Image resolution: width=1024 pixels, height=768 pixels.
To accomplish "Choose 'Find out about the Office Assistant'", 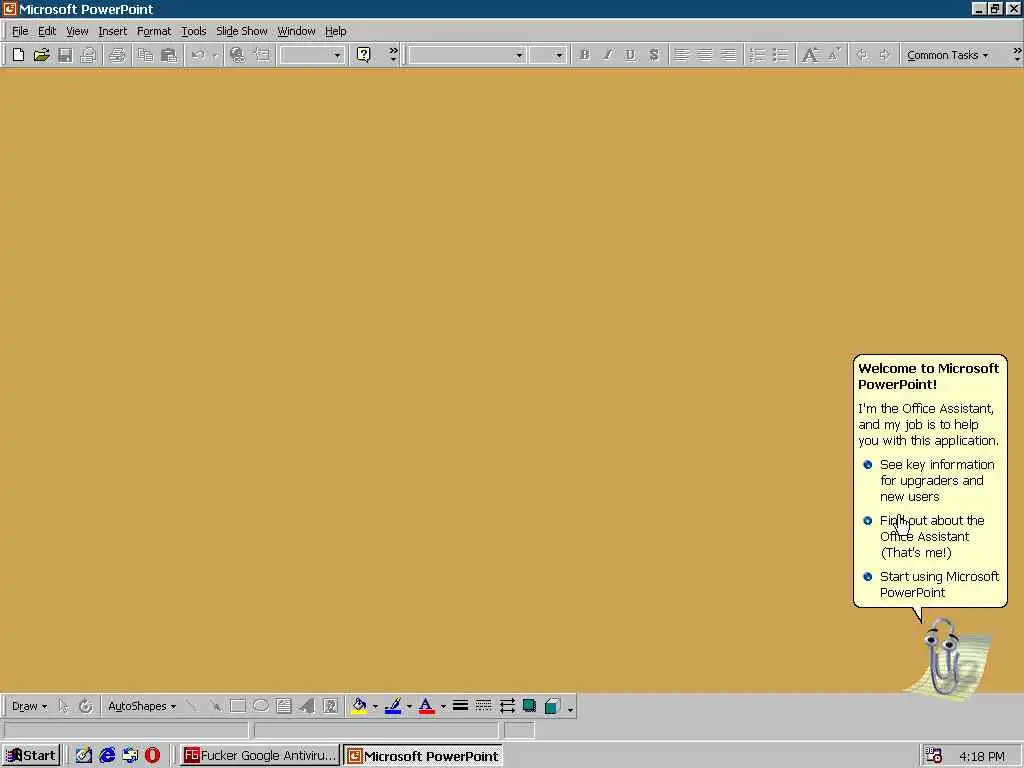I will 931,537.
